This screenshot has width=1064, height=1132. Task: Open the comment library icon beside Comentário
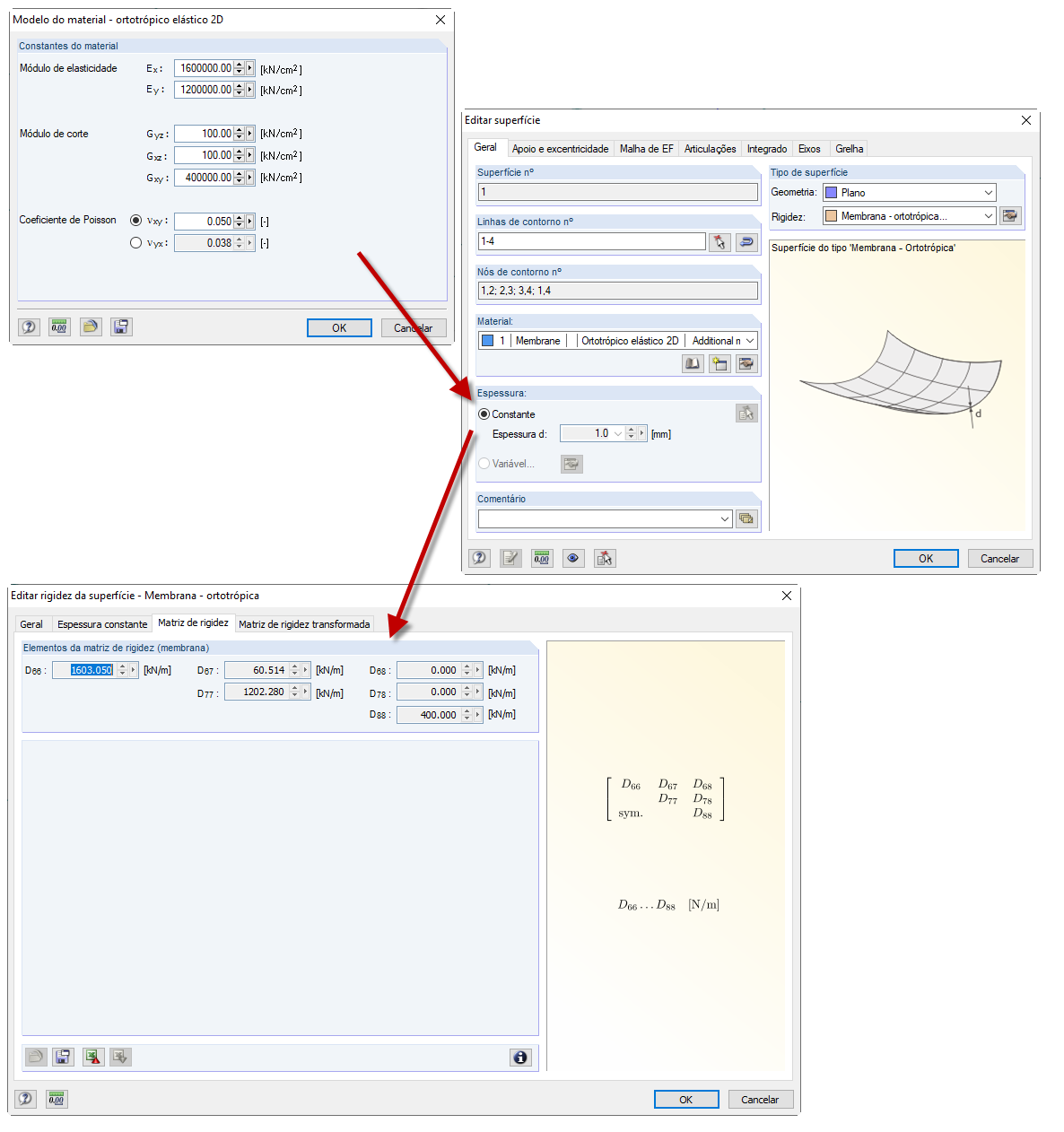746,518
